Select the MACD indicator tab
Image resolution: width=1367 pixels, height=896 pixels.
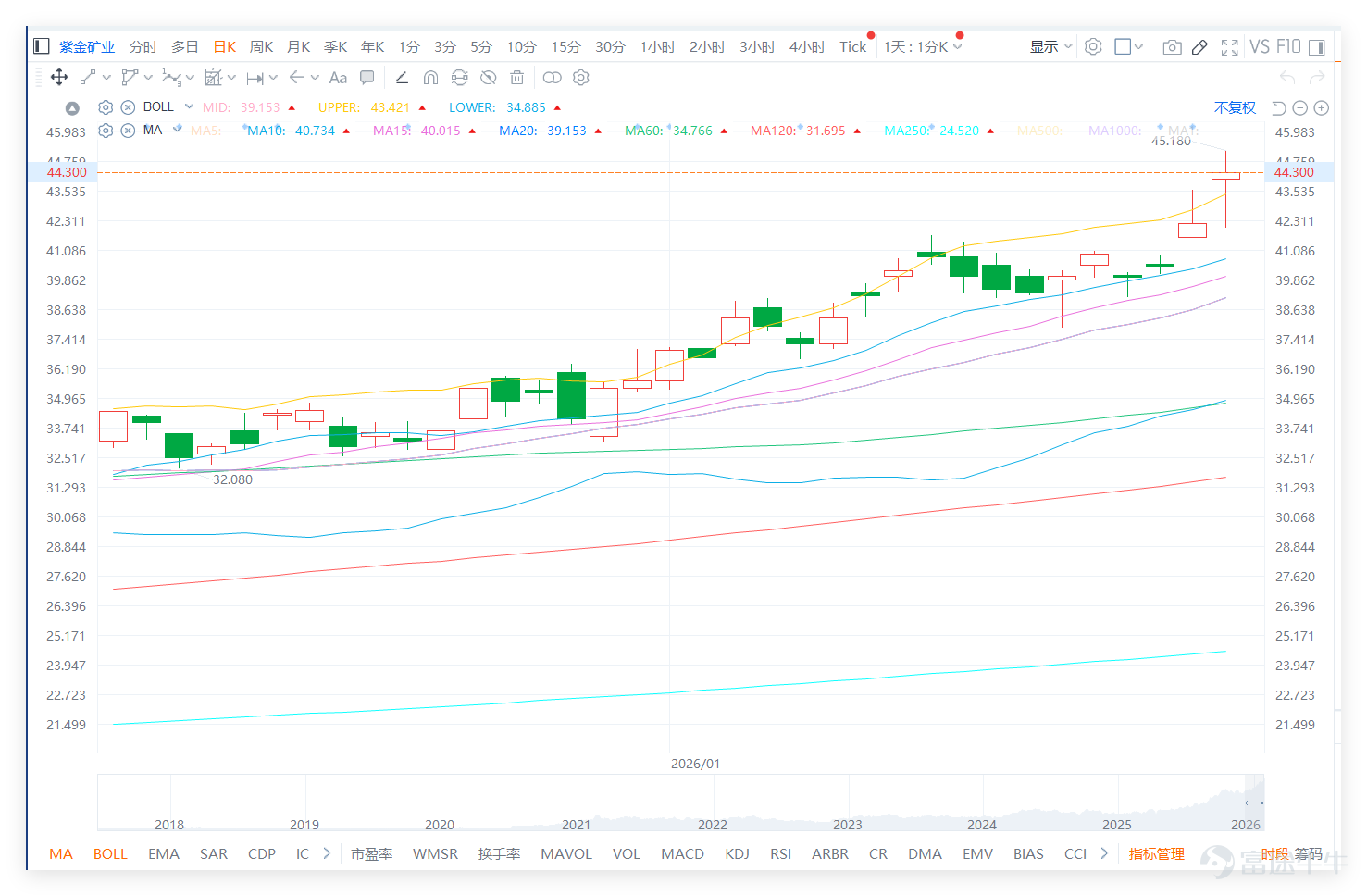click(682, 853)
